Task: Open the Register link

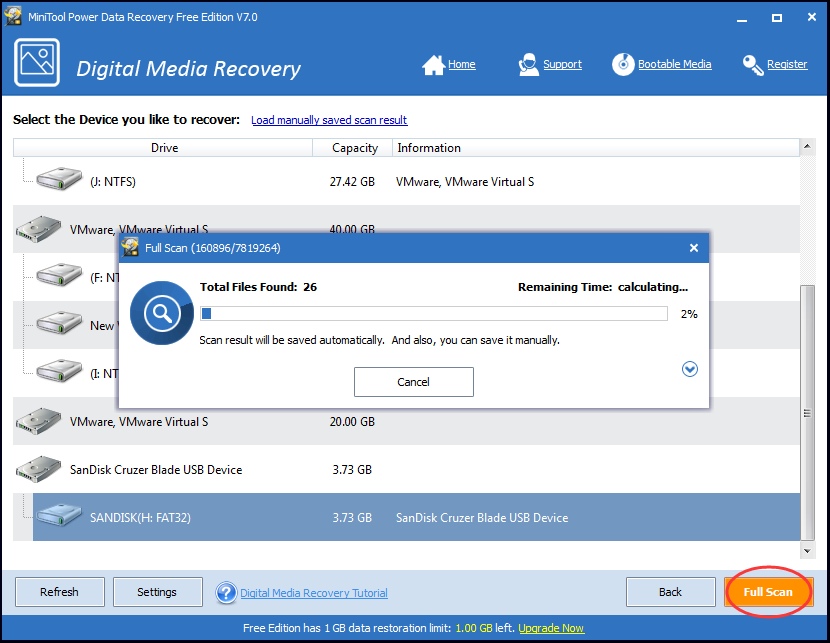Action: point(787,65)
